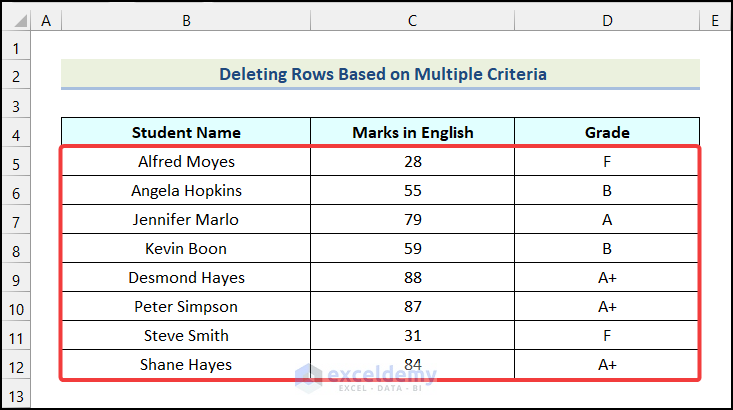The width and height of the screenshot is (733, 410).
Task: Select row 13 header
Action: point(16,395)
